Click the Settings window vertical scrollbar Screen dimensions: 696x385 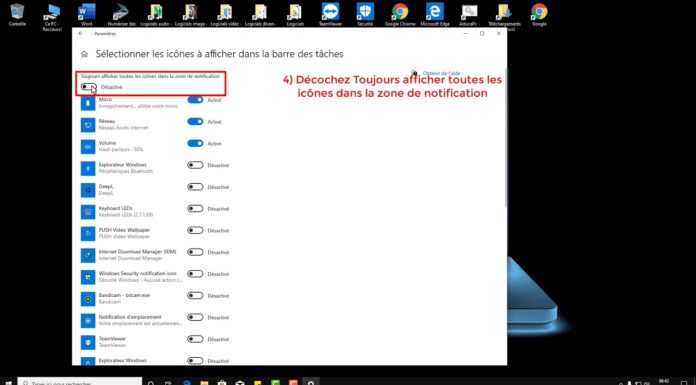click(505, 138)
